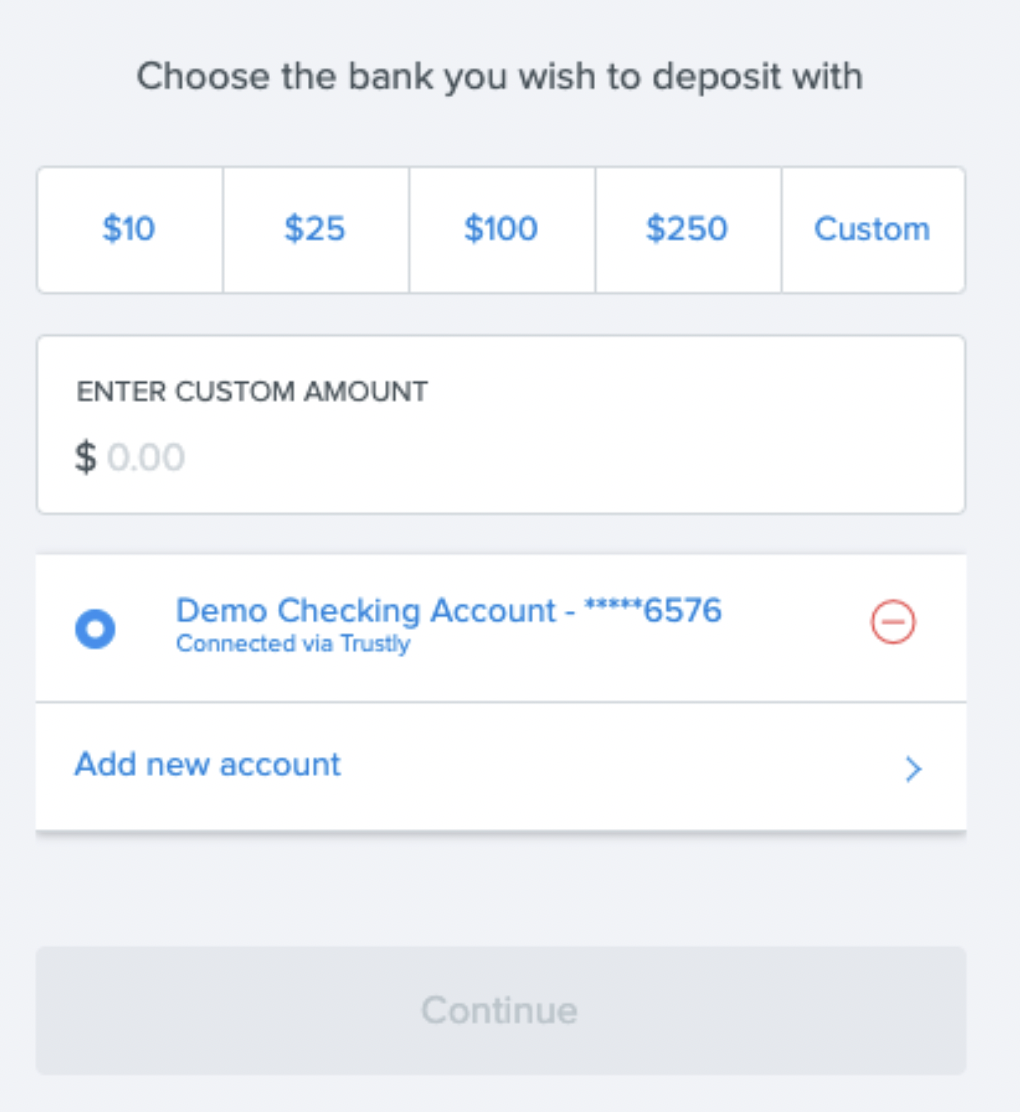Click the Demo Checking Account name
The image size is (1020, 1112).
(448, 611)
